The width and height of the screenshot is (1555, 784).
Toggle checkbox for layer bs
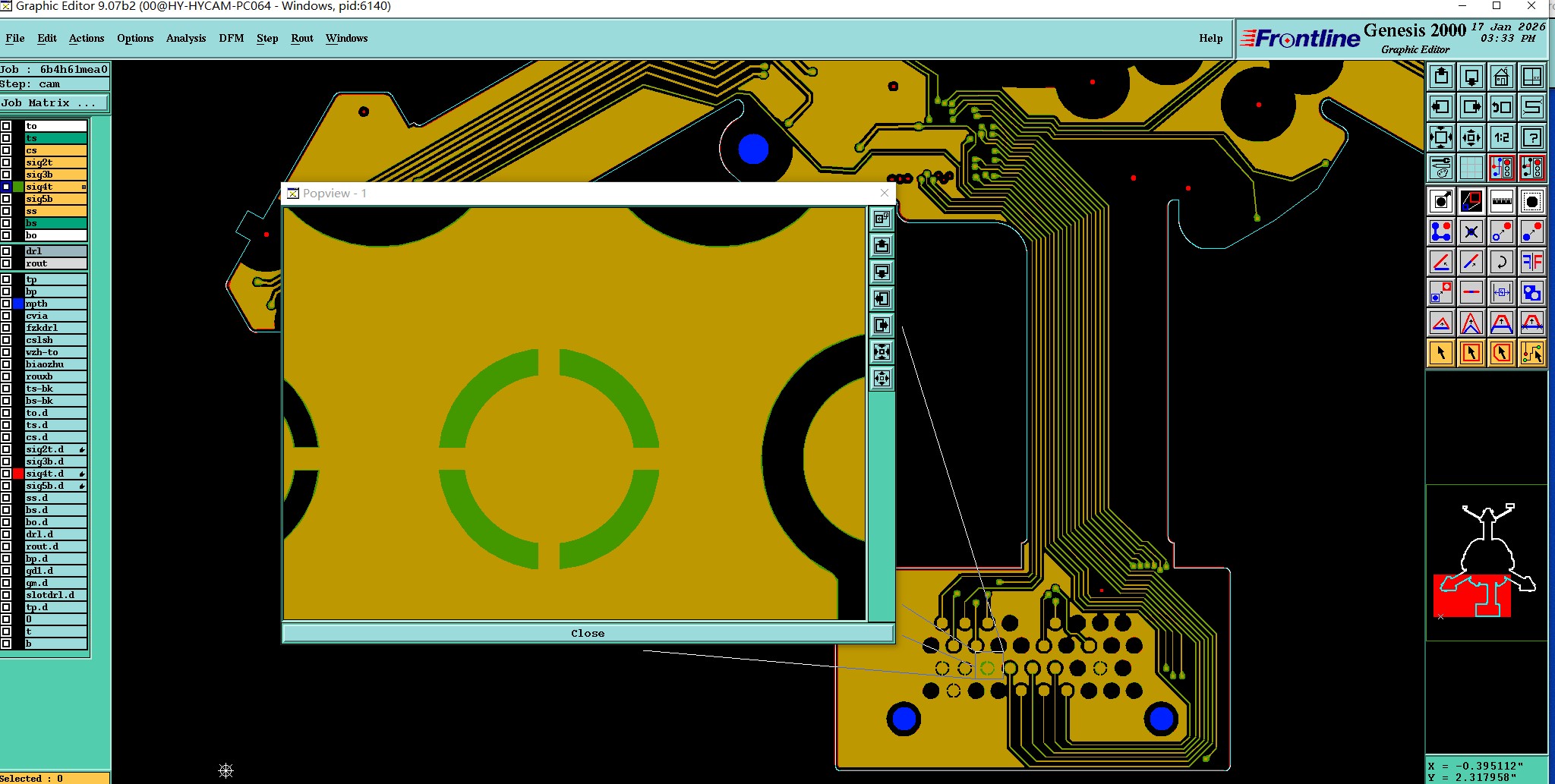pyautogui.click(x=6, y=223)
